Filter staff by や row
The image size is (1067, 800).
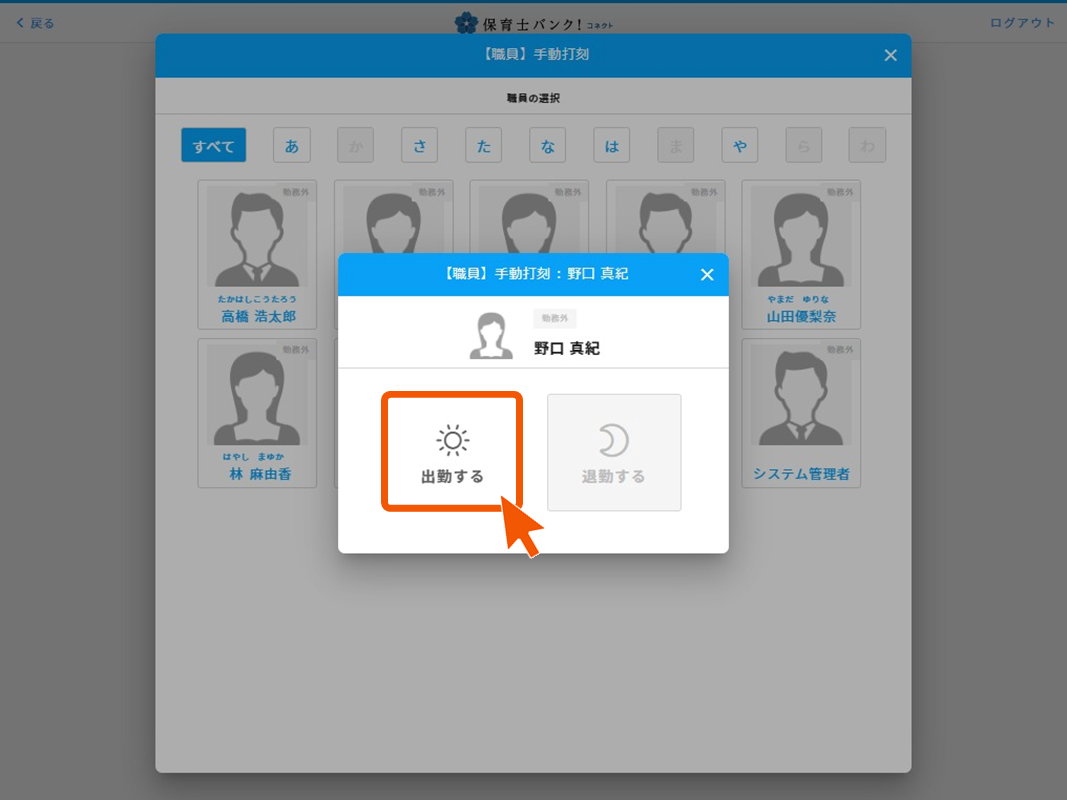739,146
